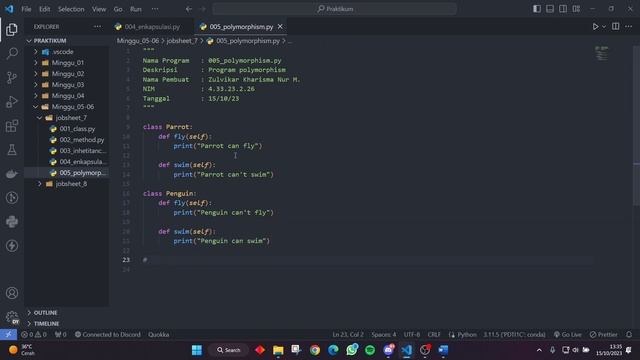This screenshot has width=640, height=360.
Task: Click Quokka status bar item
Action: [158, 335]
